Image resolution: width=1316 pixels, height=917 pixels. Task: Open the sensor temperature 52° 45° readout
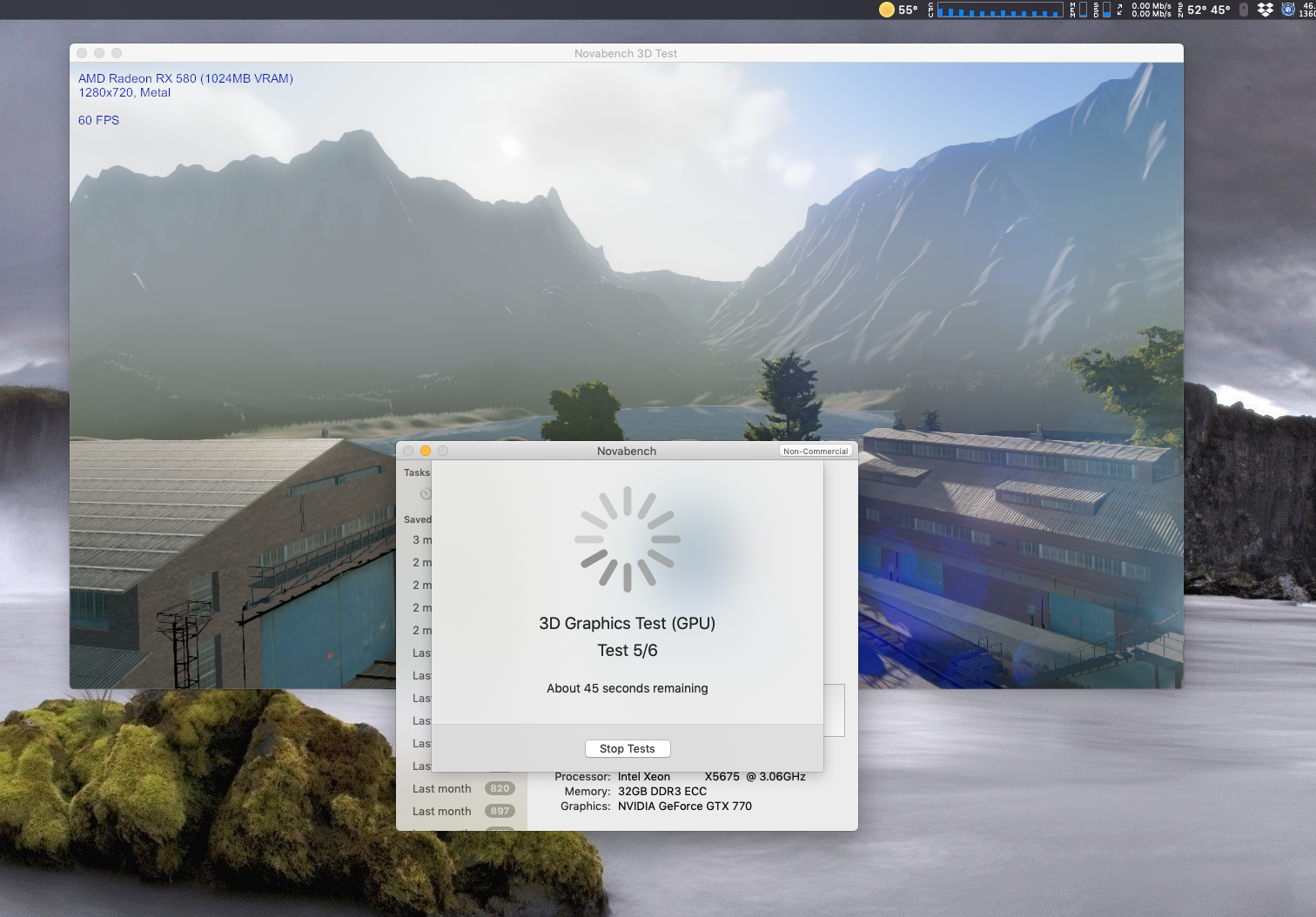[1205, 10]
